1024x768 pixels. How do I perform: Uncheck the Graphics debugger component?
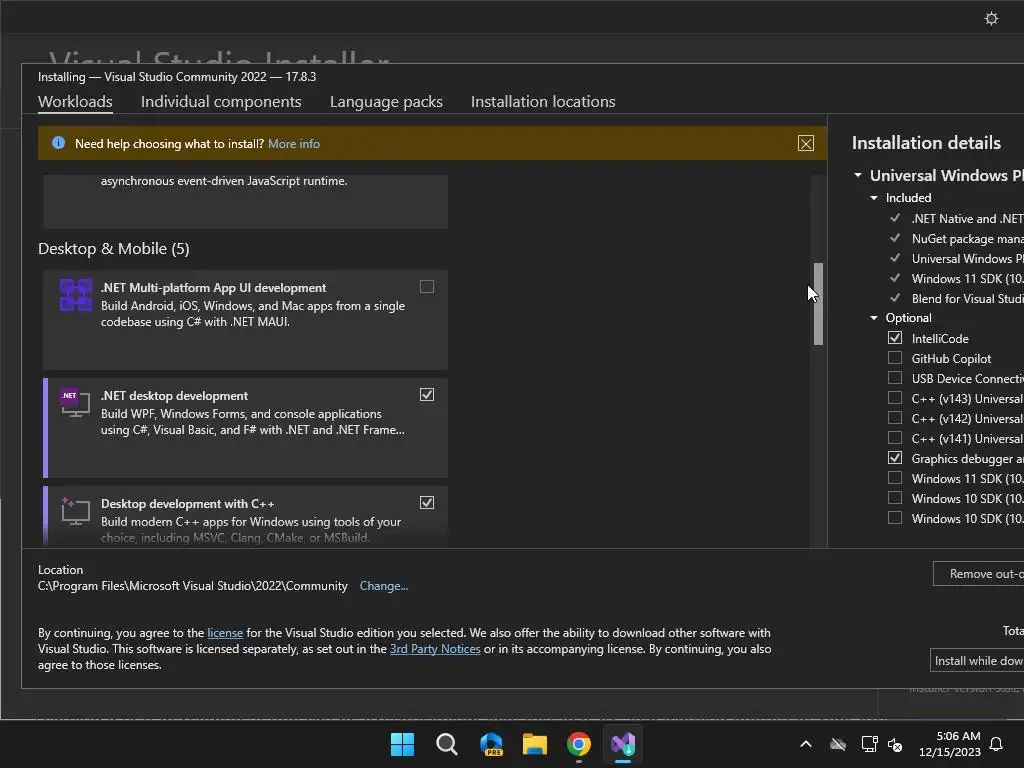[x=895, y=458]
